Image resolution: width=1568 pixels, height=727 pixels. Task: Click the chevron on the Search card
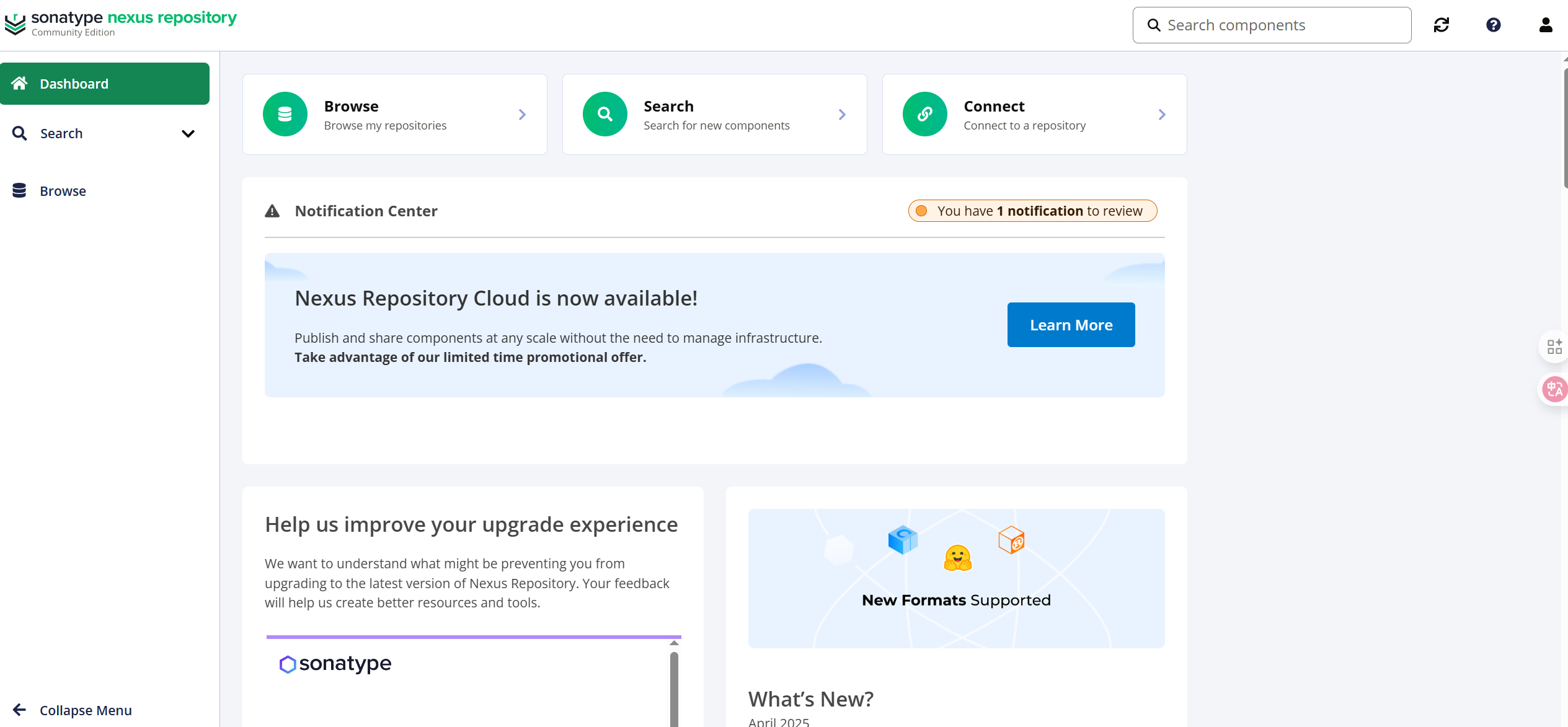[x=842, y=115]
